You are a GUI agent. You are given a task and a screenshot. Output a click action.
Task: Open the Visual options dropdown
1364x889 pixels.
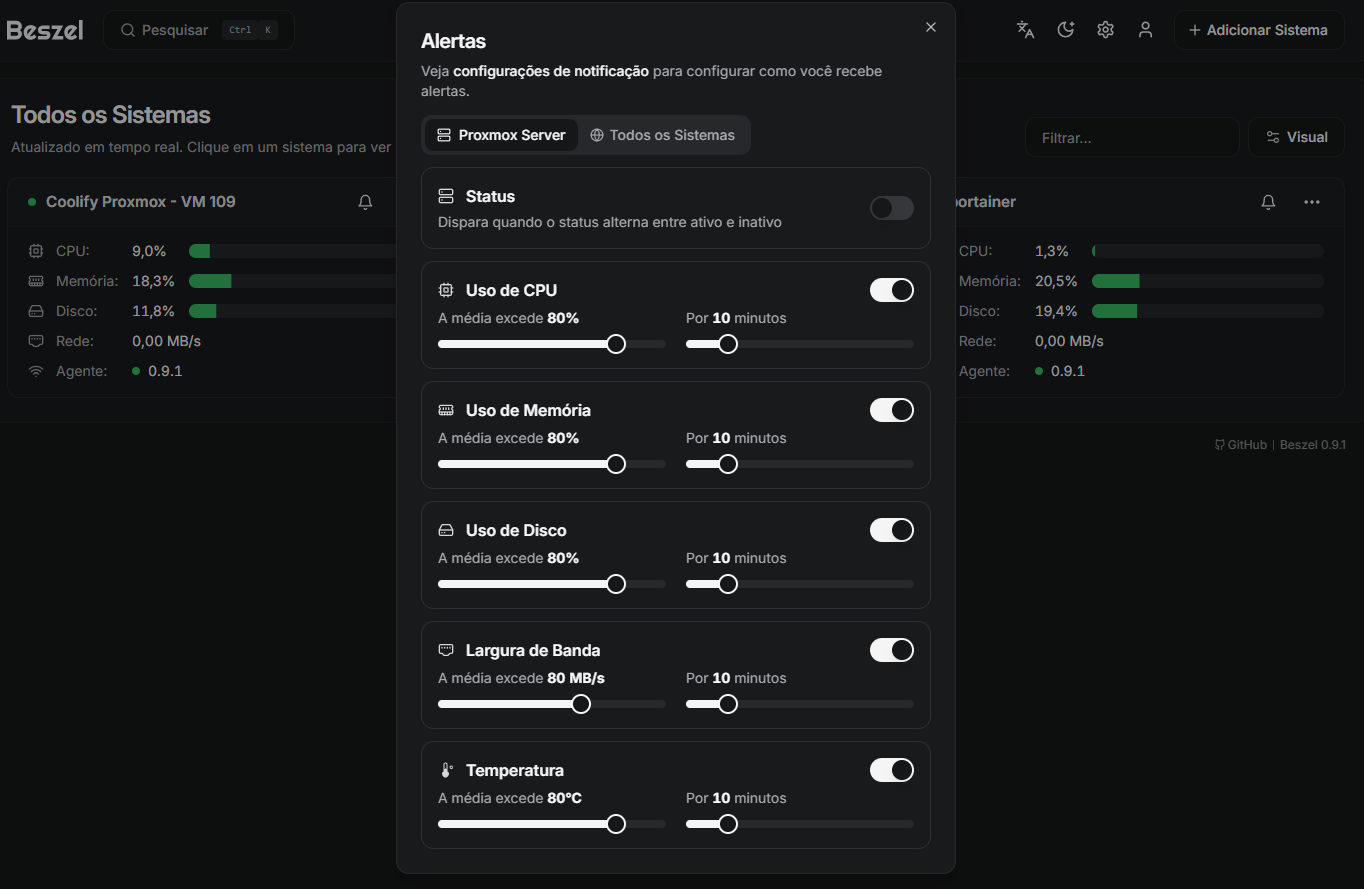pos(1296,137)
